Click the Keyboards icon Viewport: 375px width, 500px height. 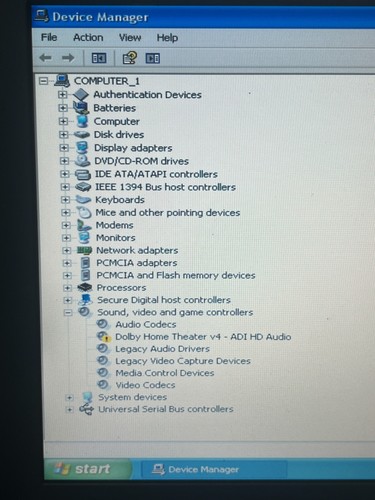click(x=83, y=200)
